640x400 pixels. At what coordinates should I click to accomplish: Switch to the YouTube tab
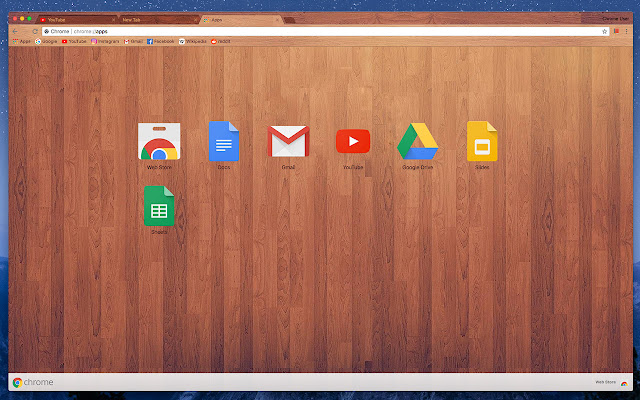coord(76,20)
